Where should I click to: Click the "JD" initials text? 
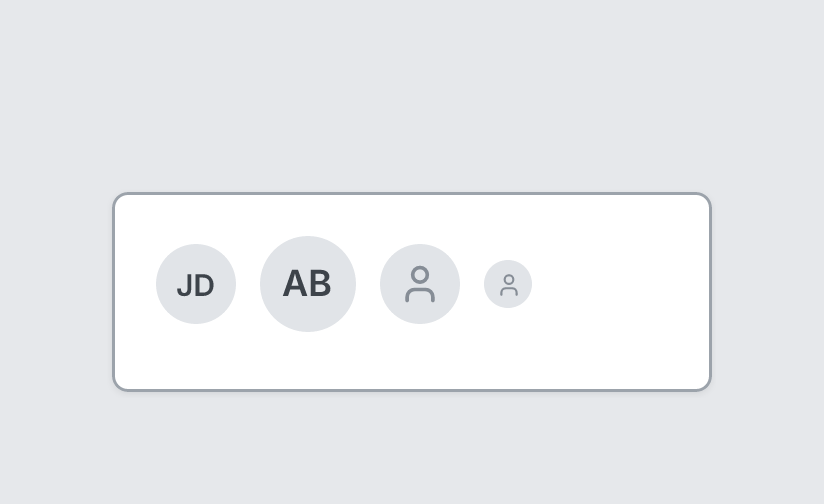pos(195,286)
